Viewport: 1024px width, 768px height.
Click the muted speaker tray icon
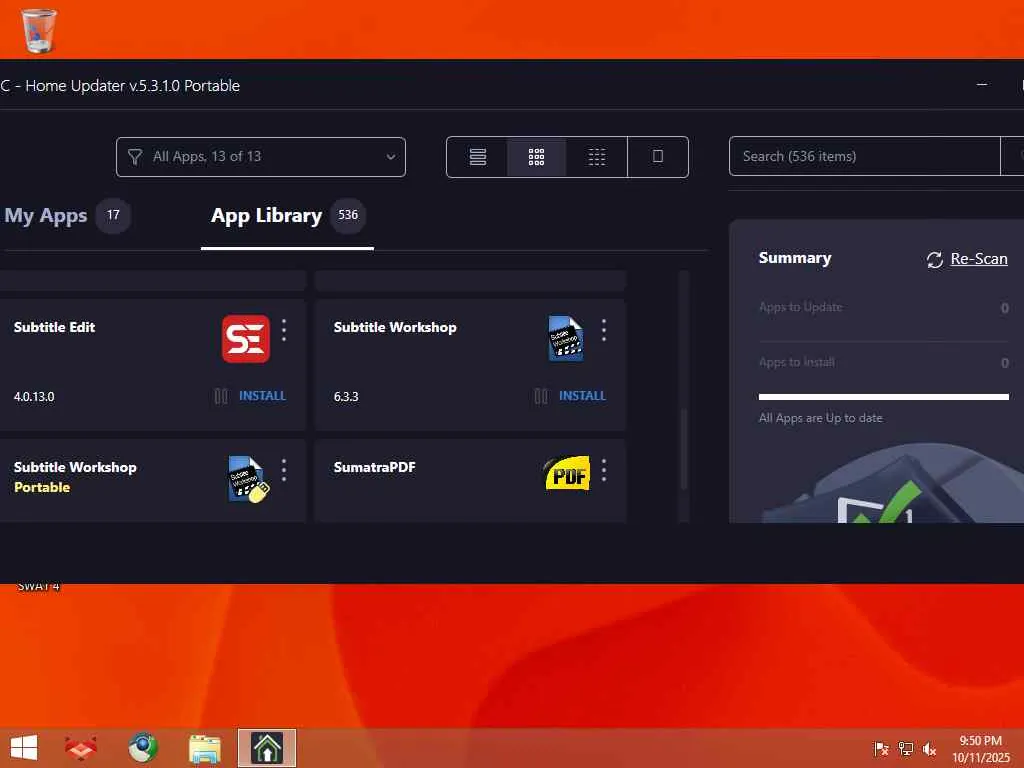[x=929, y=749]
